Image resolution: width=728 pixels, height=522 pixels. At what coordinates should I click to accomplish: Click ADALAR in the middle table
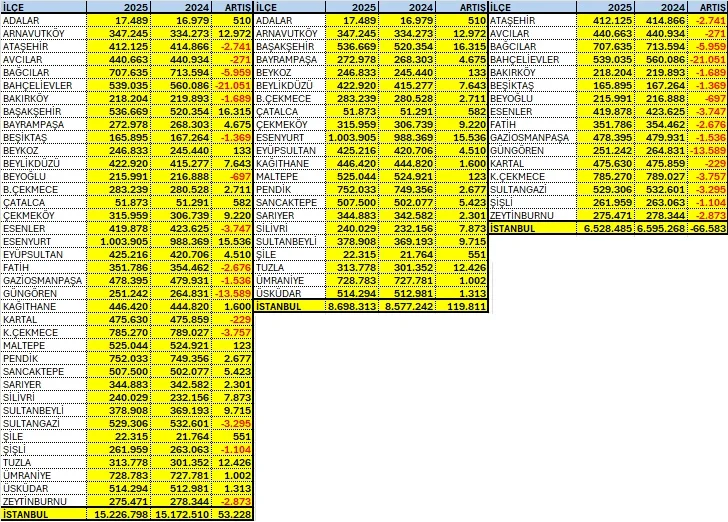click(x=277, y=19)
